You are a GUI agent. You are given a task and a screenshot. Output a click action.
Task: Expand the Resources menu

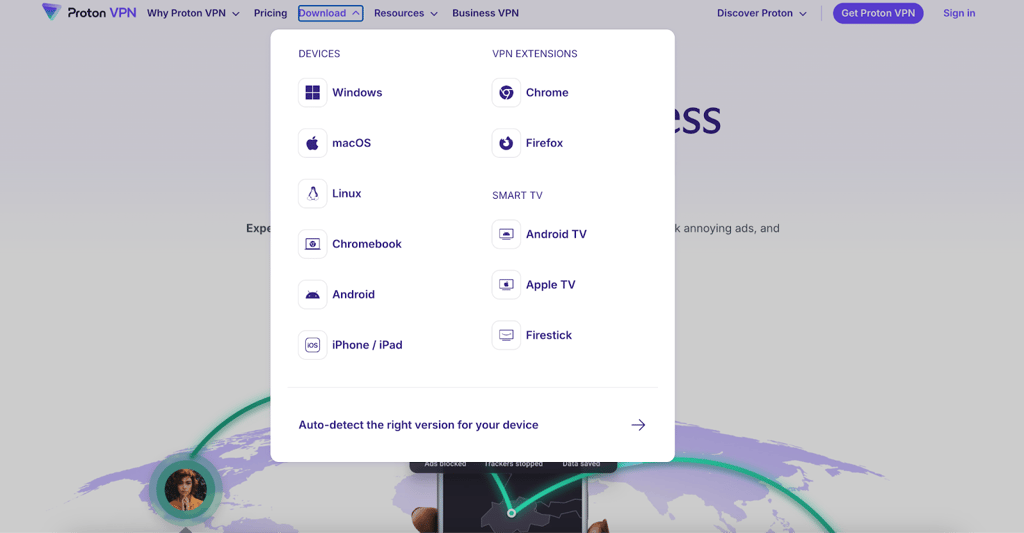(x=406, y=13)
